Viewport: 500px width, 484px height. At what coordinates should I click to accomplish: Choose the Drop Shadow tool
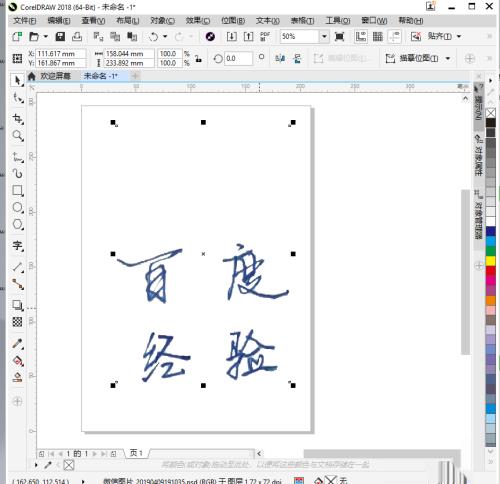17,305
